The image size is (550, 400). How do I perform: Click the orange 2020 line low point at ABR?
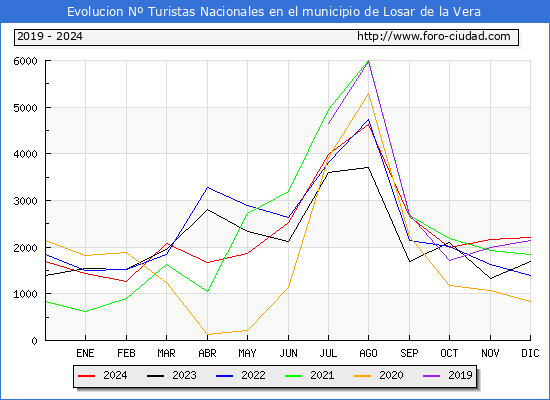pos(207,334)
